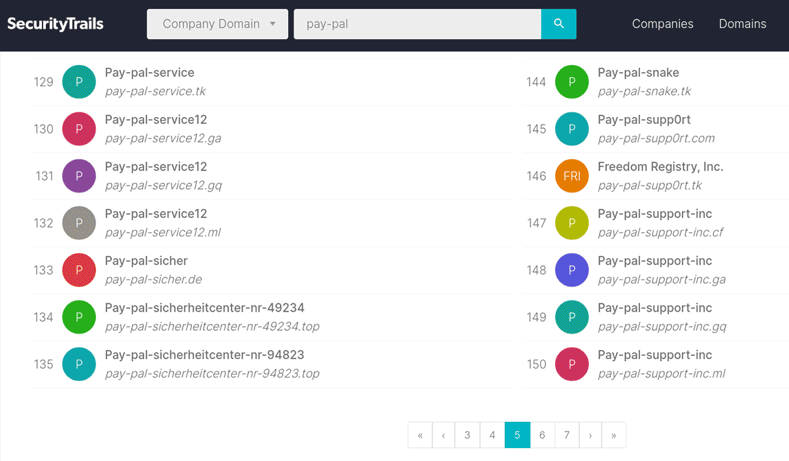
Task: Click green avatar for sicherheitcenter-nr-49234
Action: pos(79,317)
